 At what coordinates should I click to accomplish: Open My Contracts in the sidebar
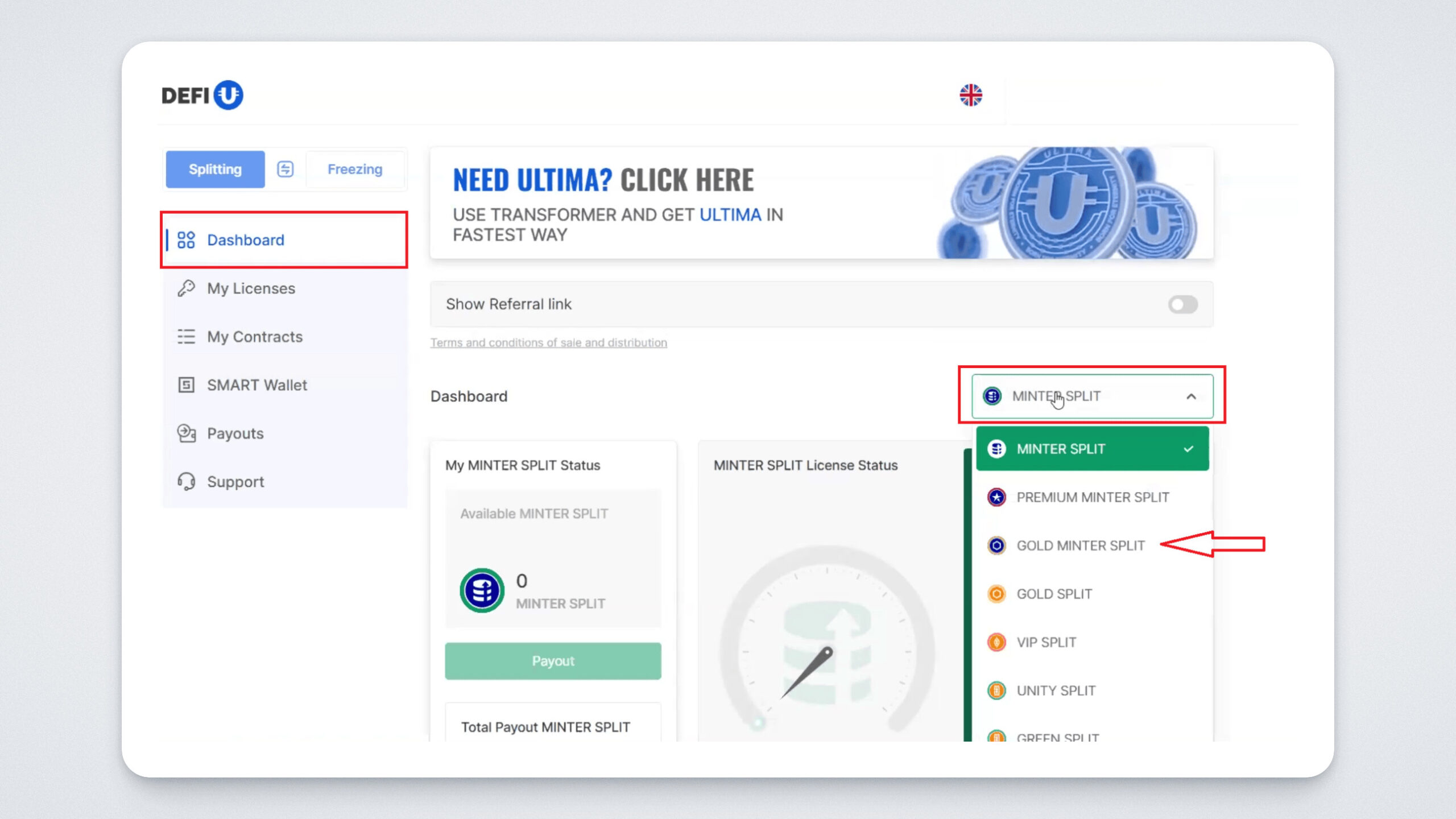pyautogui.click(x=254, y=337)
